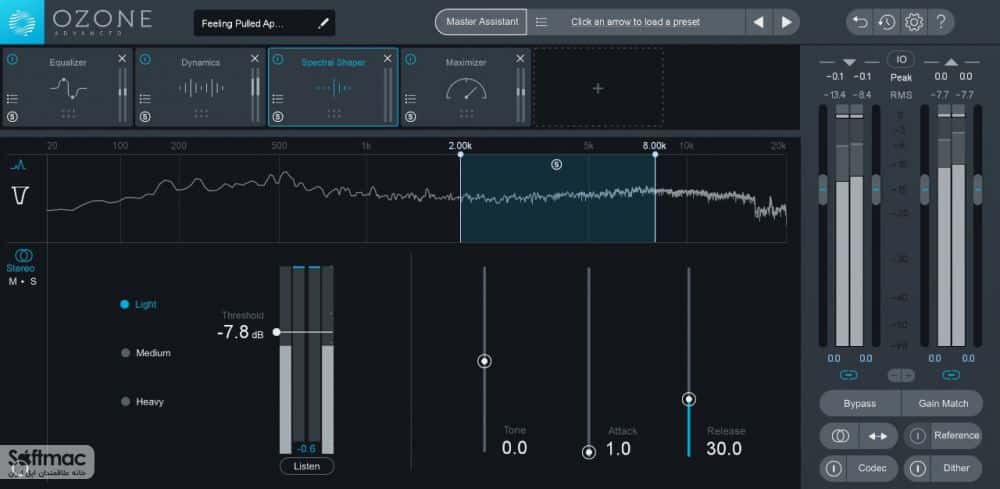Viewport: 1000px width, 489px height.
Task: Open the settings gear
Action: pos(914,22)
